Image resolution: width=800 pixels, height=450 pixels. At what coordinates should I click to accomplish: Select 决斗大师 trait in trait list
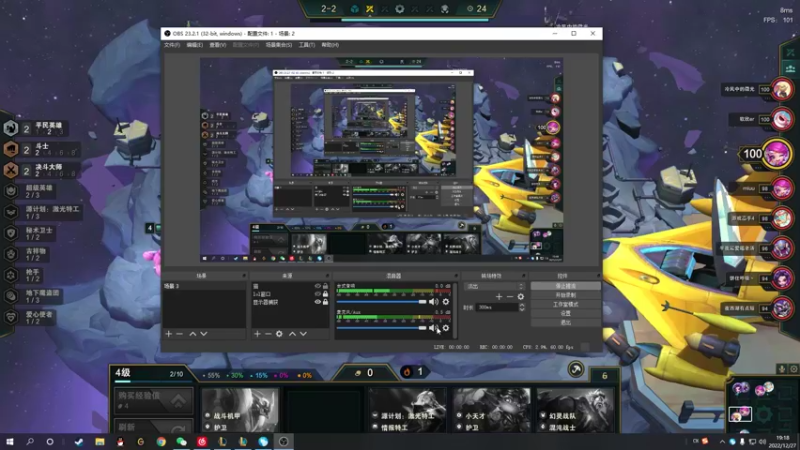pos(40,170)
